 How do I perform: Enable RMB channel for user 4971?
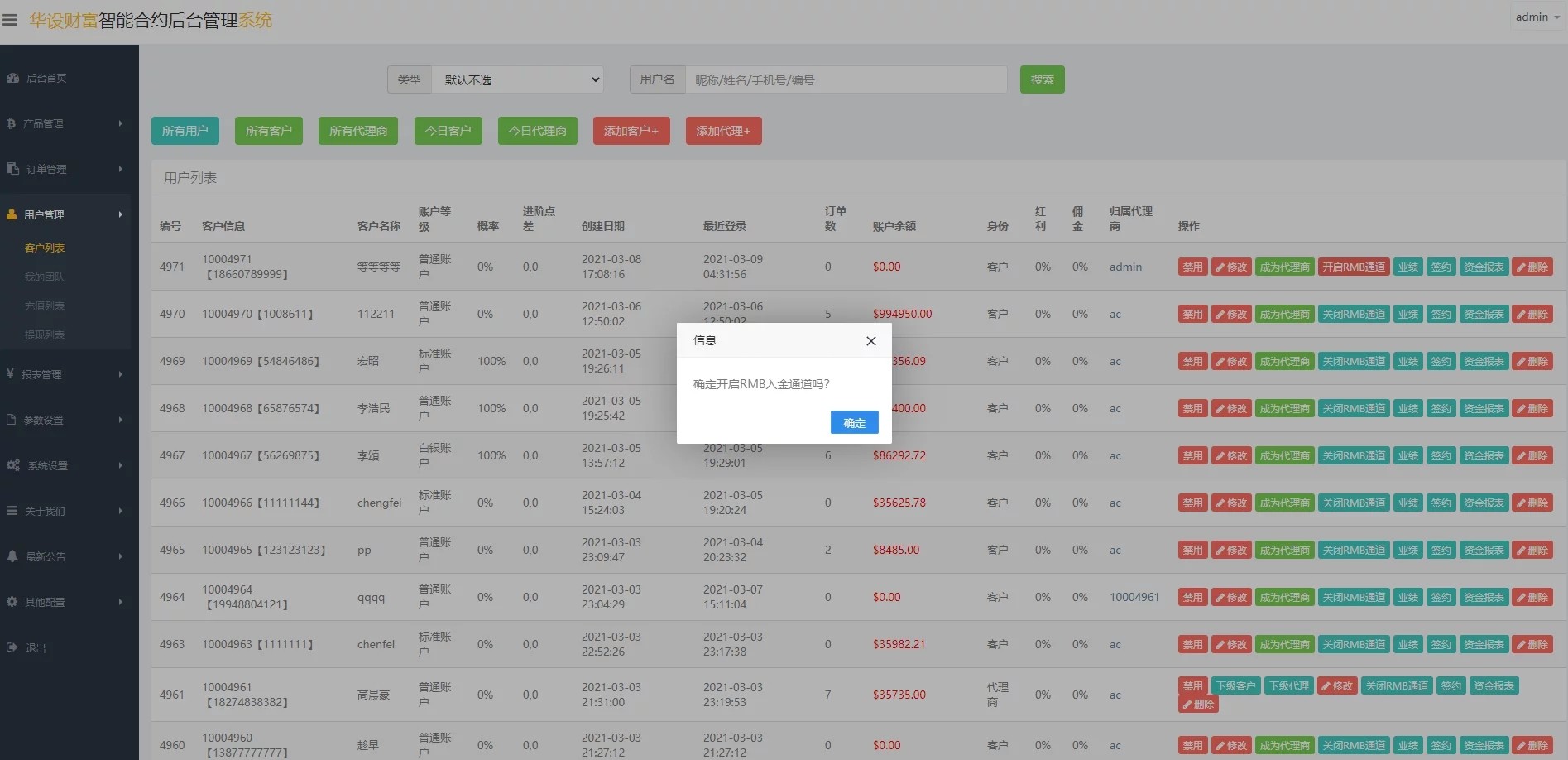[x=1354, y=267]
